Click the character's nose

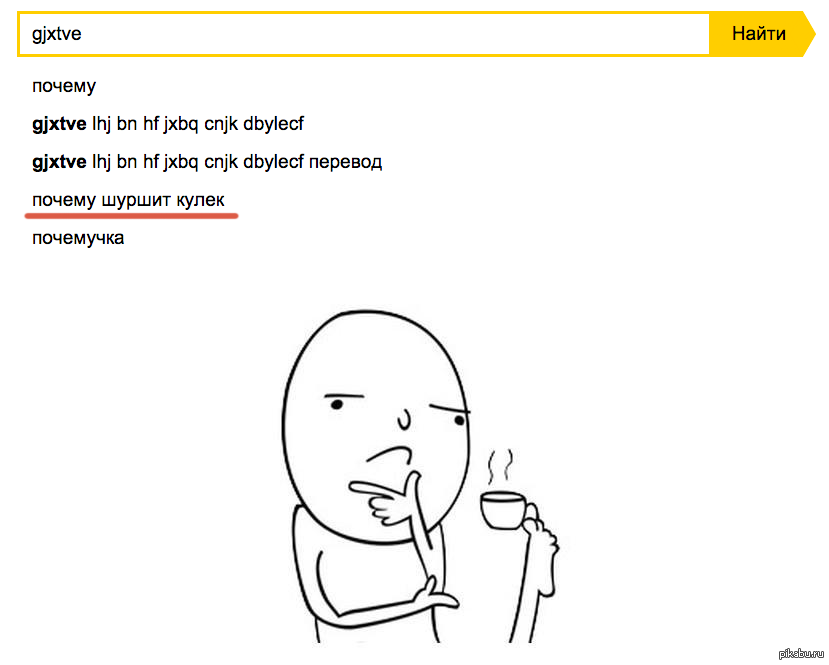coord(403,419)
